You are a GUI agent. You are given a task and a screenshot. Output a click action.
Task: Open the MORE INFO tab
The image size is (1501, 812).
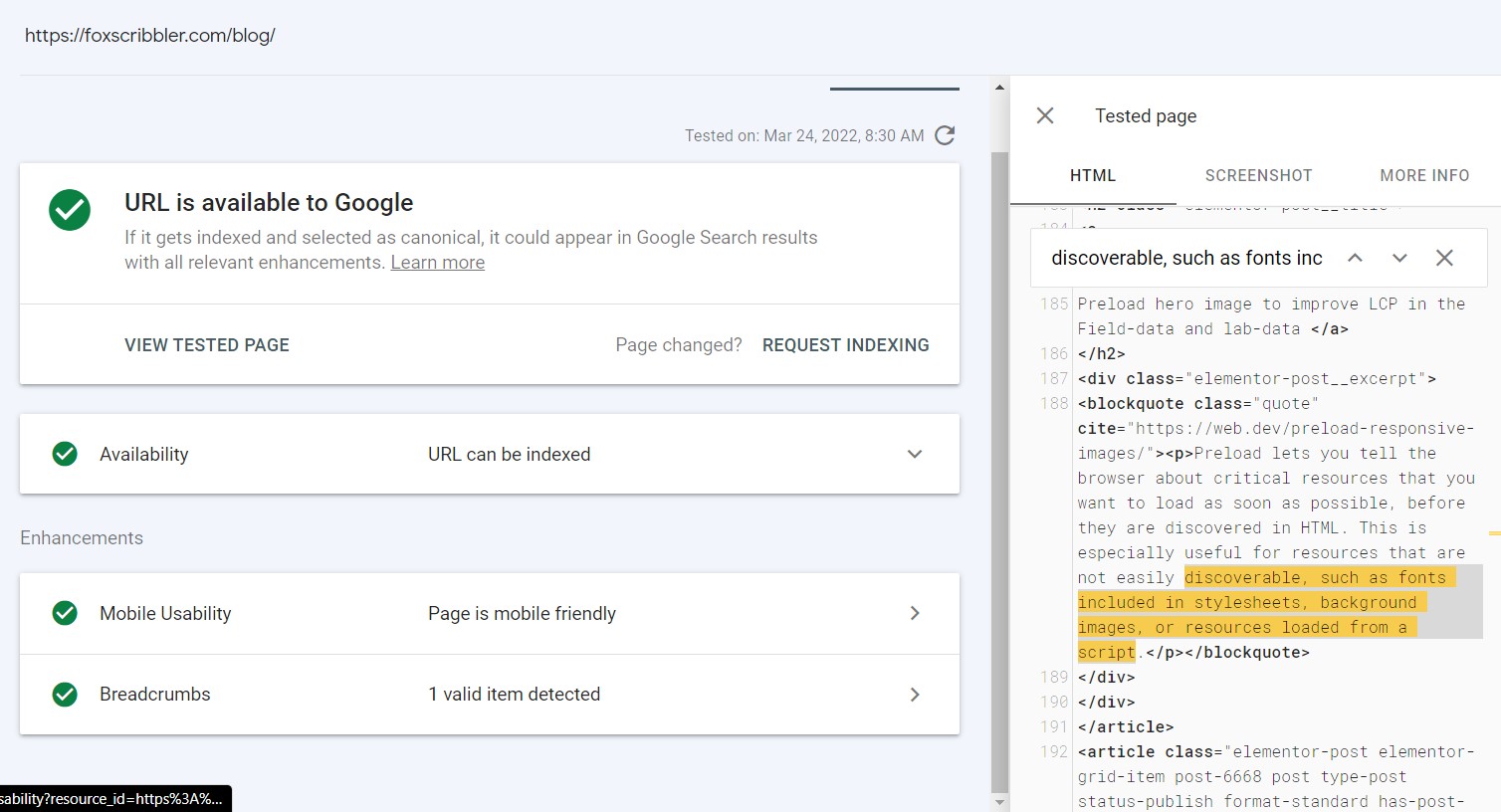[x=1424, y=175]
